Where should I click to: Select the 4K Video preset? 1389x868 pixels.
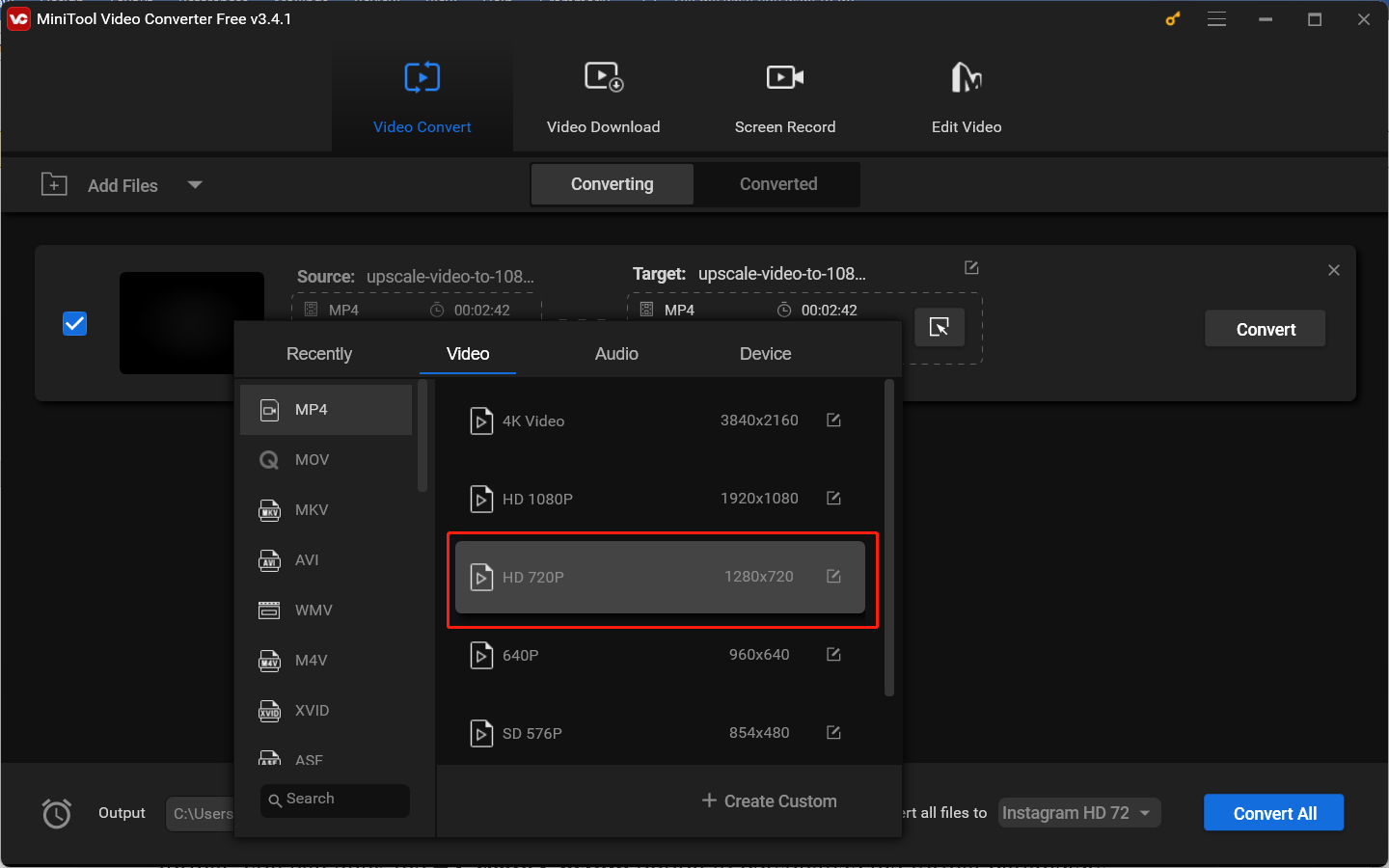pos(660,420)
